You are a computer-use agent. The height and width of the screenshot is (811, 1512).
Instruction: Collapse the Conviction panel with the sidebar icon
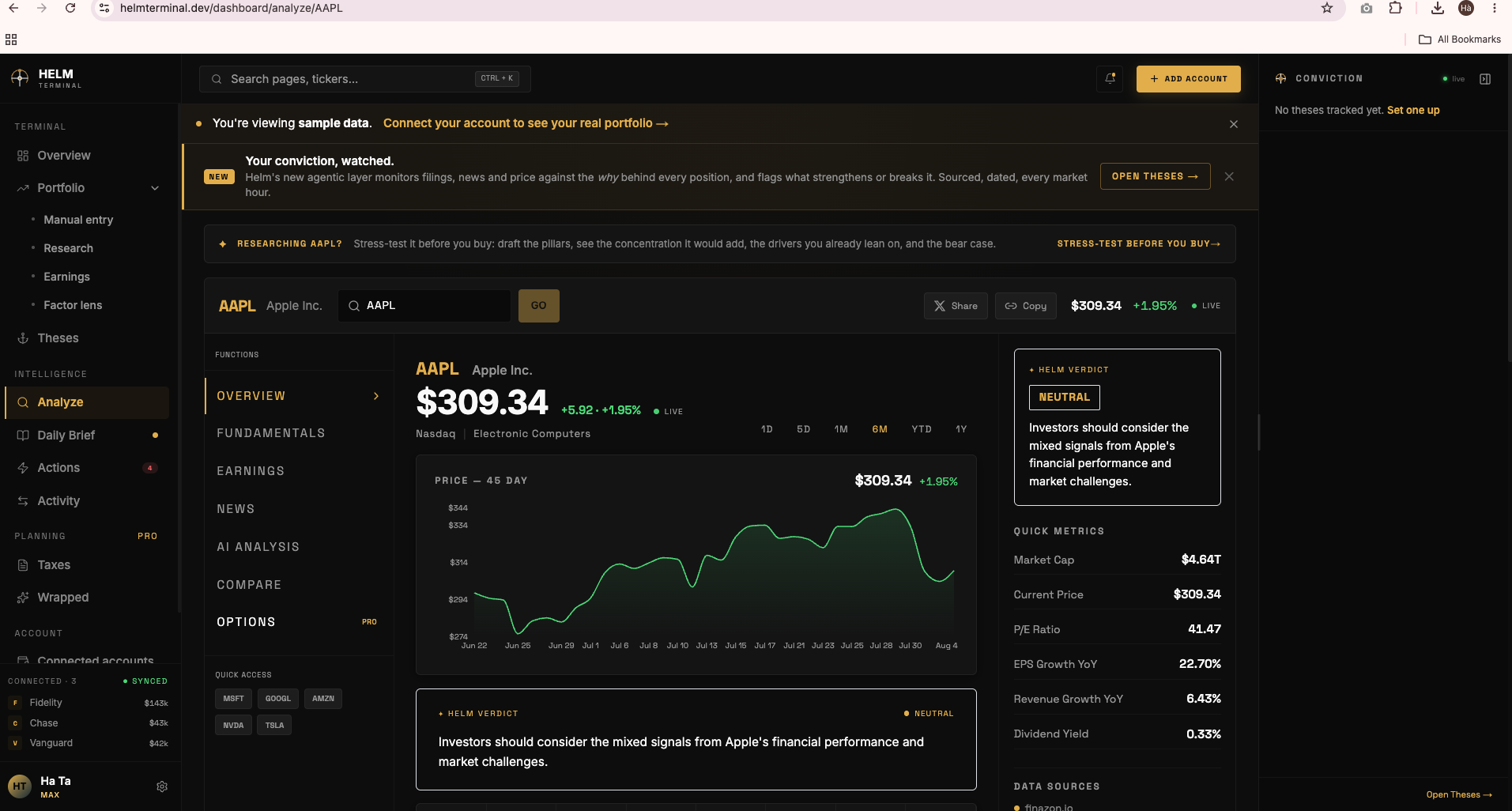tap(1485, 79)
